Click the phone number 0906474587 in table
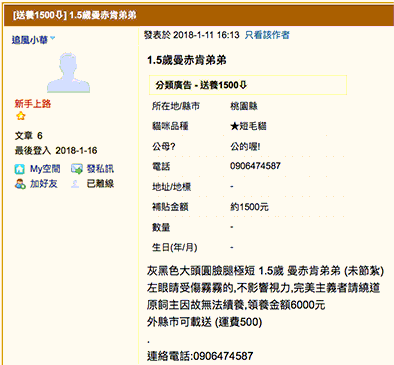The image size is (394, 365). (255, 166)
